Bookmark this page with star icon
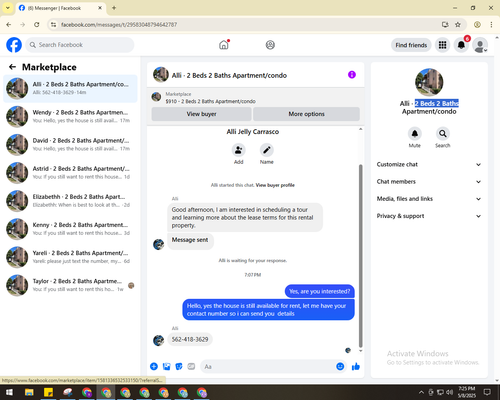This screenshot has height=400, width=500. (458, 24)
